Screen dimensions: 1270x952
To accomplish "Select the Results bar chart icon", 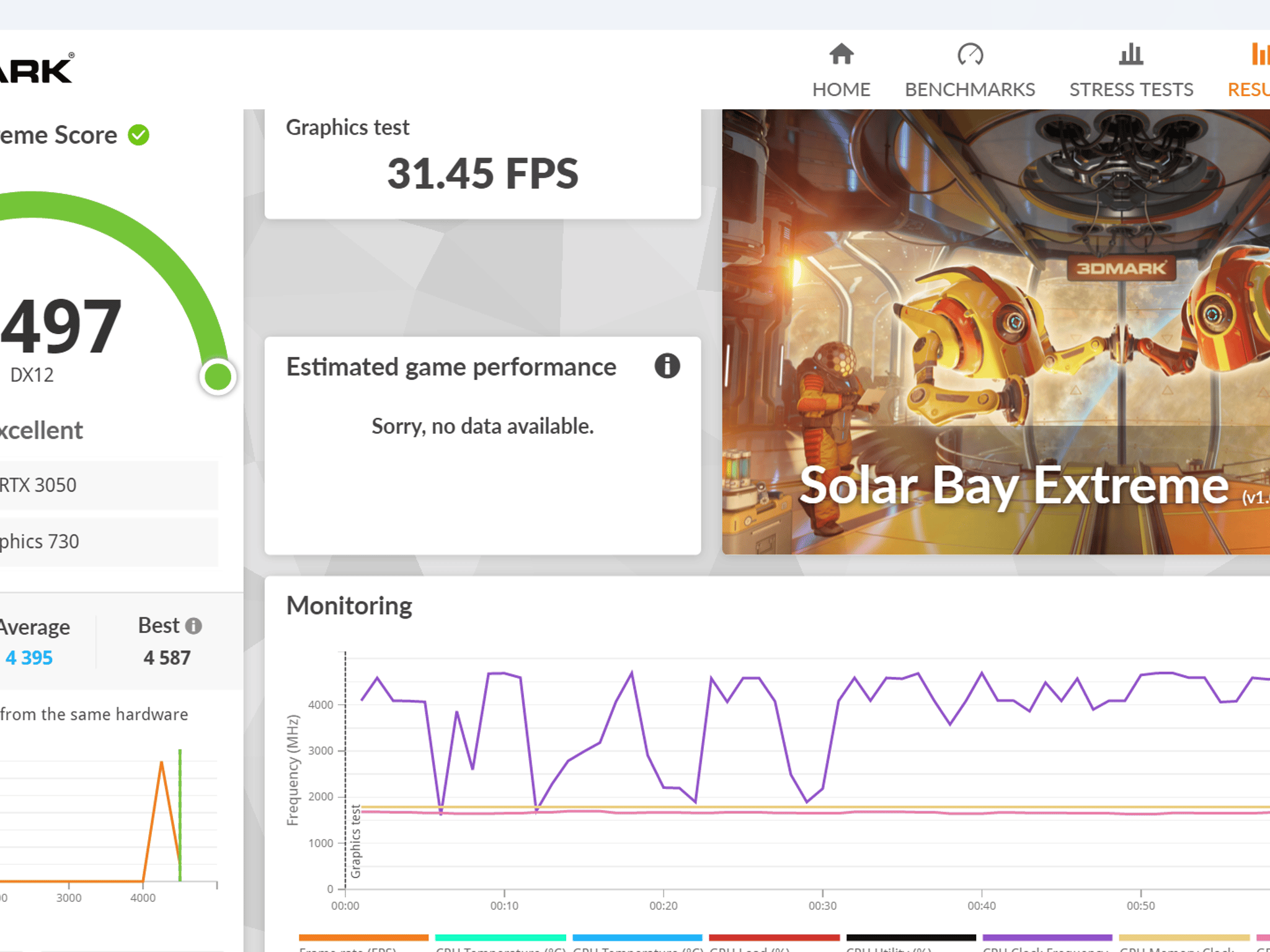I will [1260, 55].
